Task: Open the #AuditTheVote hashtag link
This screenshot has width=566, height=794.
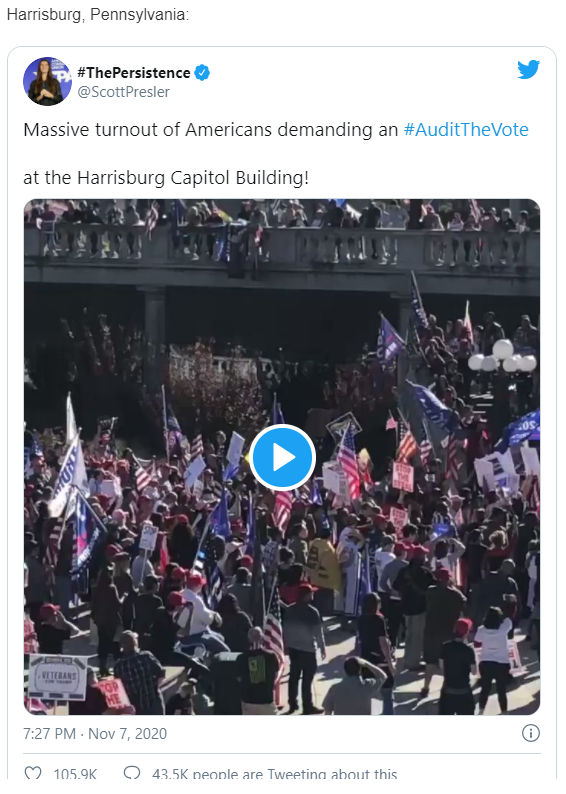Action: 466,130
